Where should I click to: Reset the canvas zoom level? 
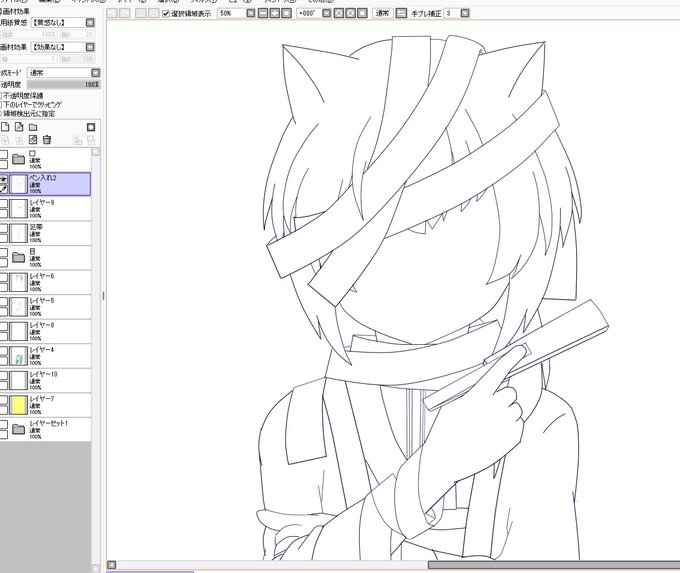click(286, 13)
